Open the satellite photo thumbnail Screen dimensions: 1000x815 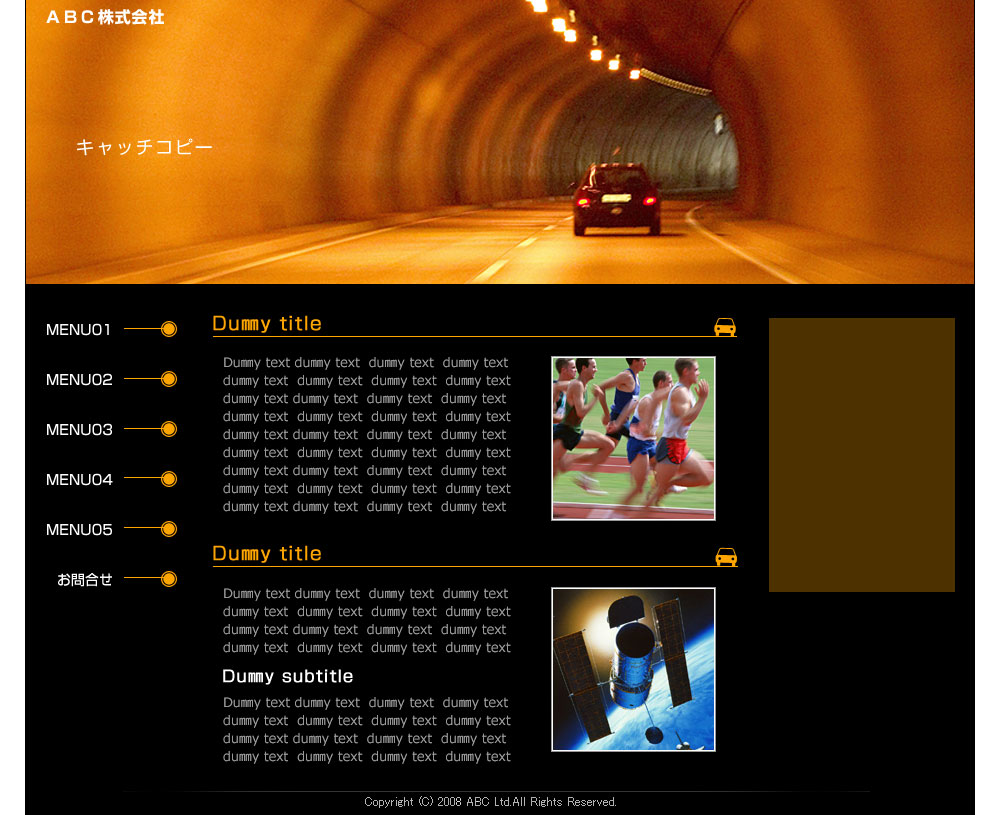pos(633,670)
